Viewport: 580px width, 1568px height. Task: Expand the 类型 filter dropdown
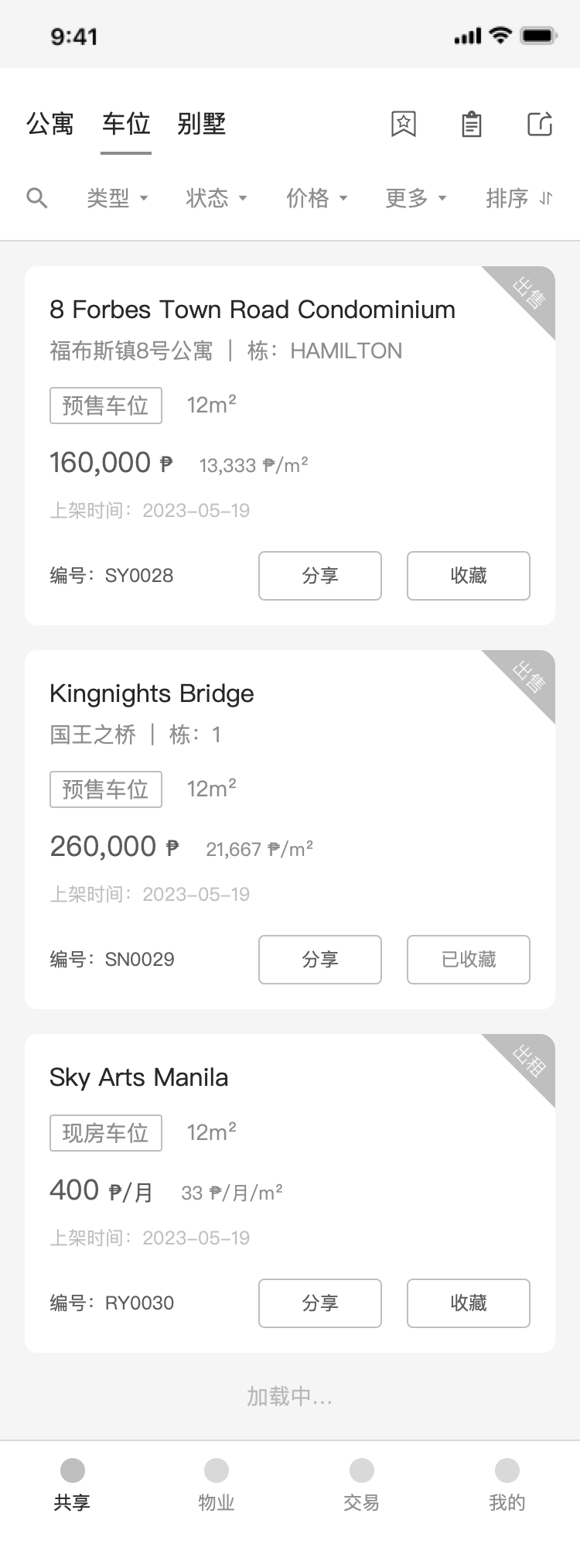(117, 198)
